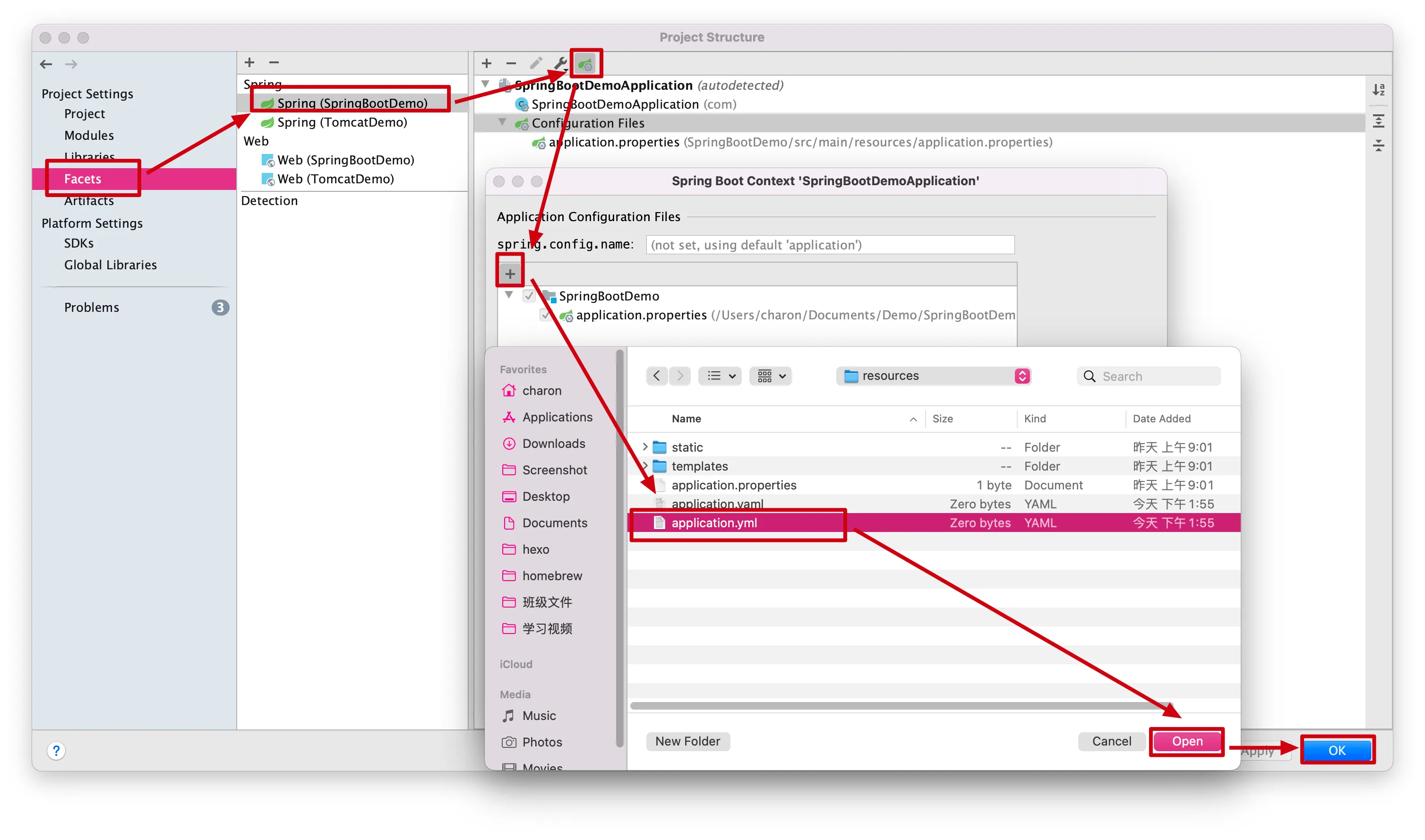Select Facets under Project Settings
1425x840 pixels.
pos(134,179)
